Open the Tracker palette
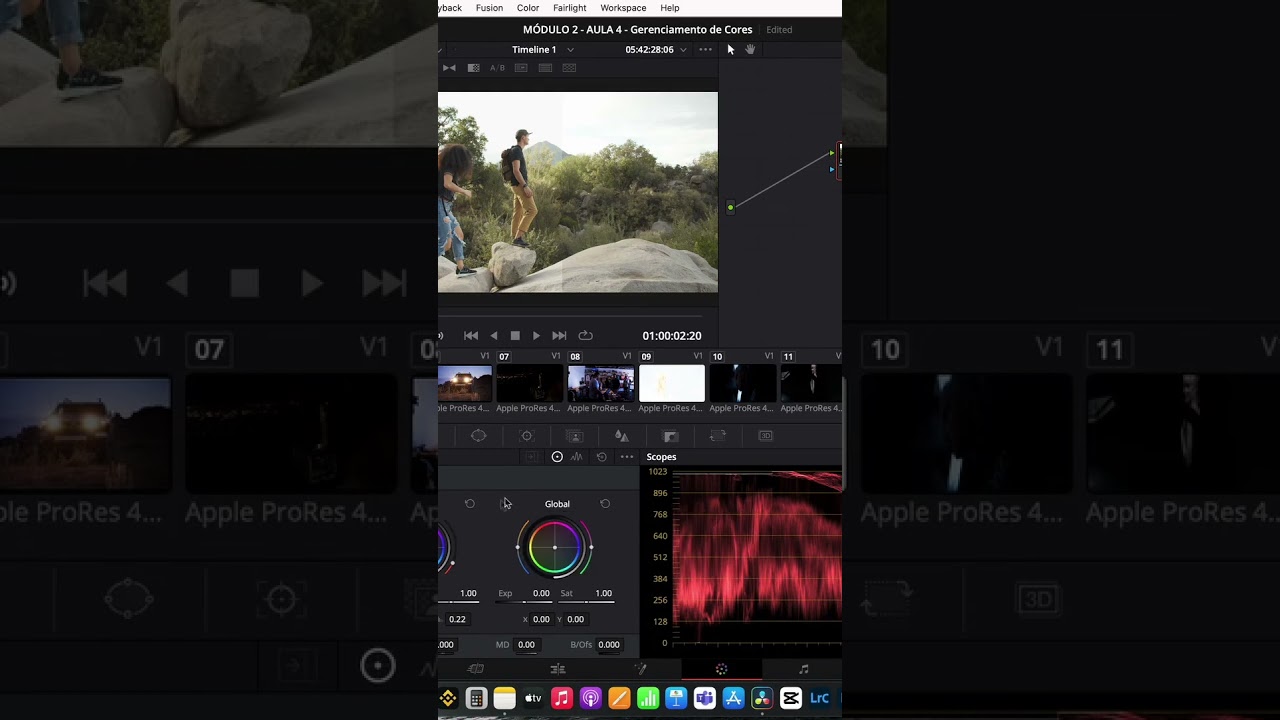The image size is (1280, 720). 527,436
